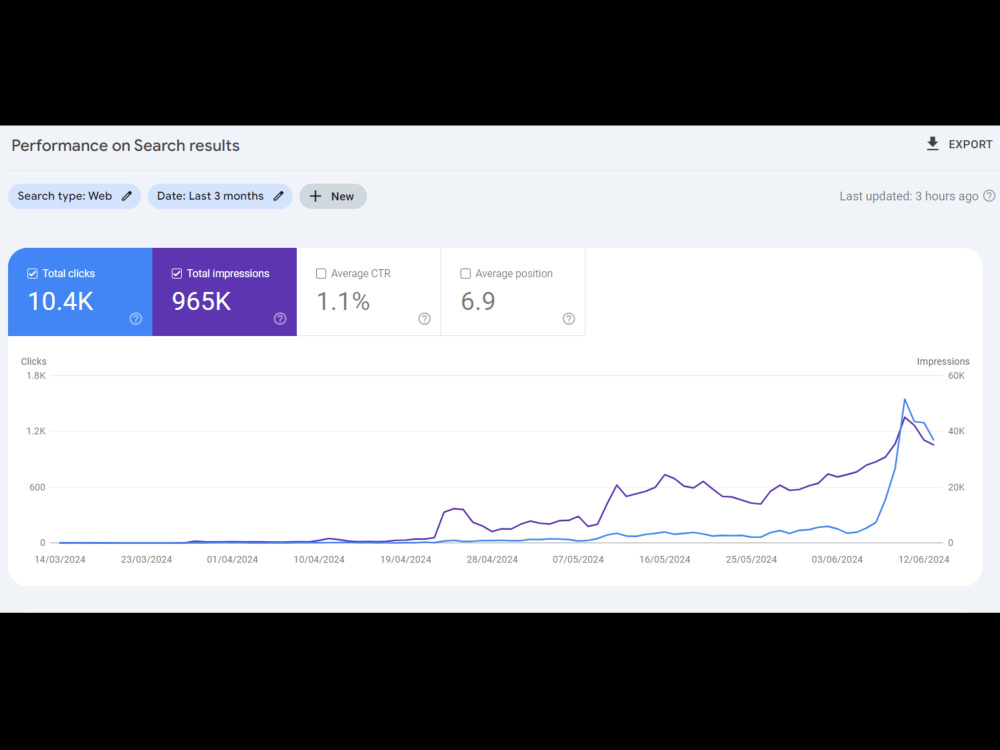Enable the Average CTR checkbox
Viewport: 1000px width, 750px height.
pyautogui.click(x=321, y=274)
